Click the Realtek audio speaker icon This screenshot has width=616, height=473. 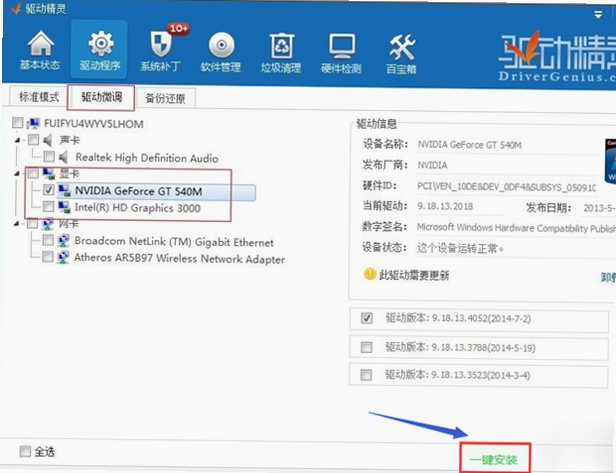pyautogui.click(x=63, y=157)
